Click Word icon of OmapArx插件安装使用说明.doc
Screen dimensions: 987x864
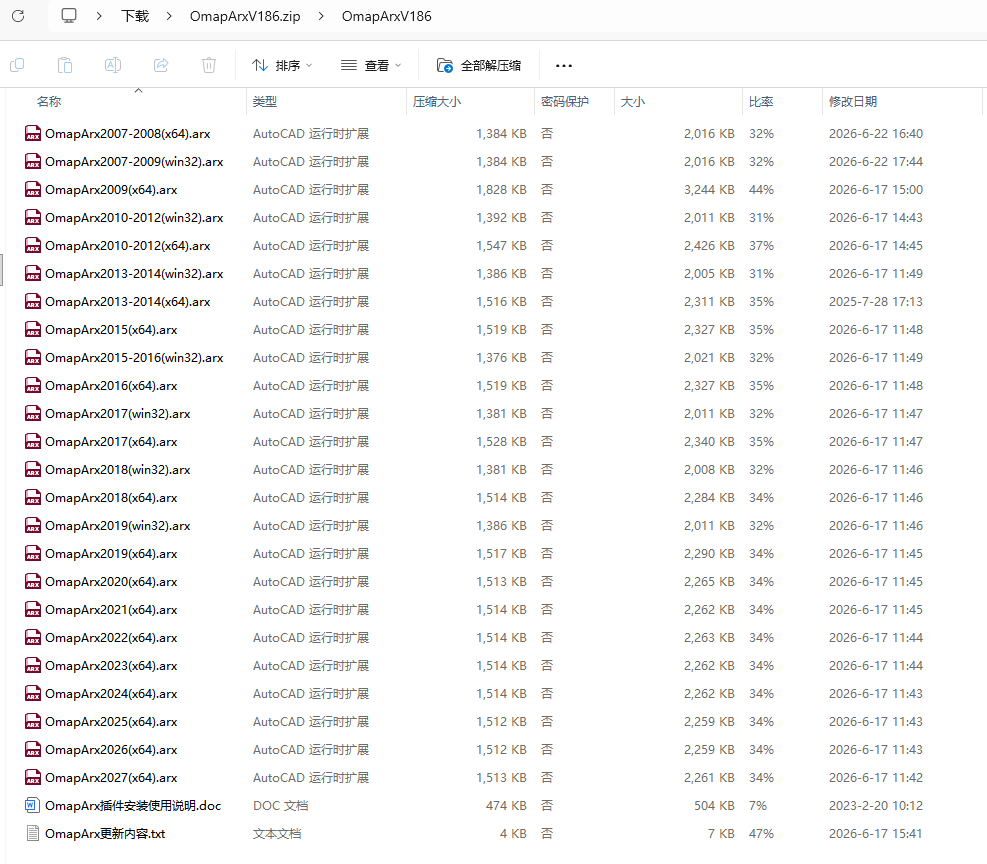(33, 805)
